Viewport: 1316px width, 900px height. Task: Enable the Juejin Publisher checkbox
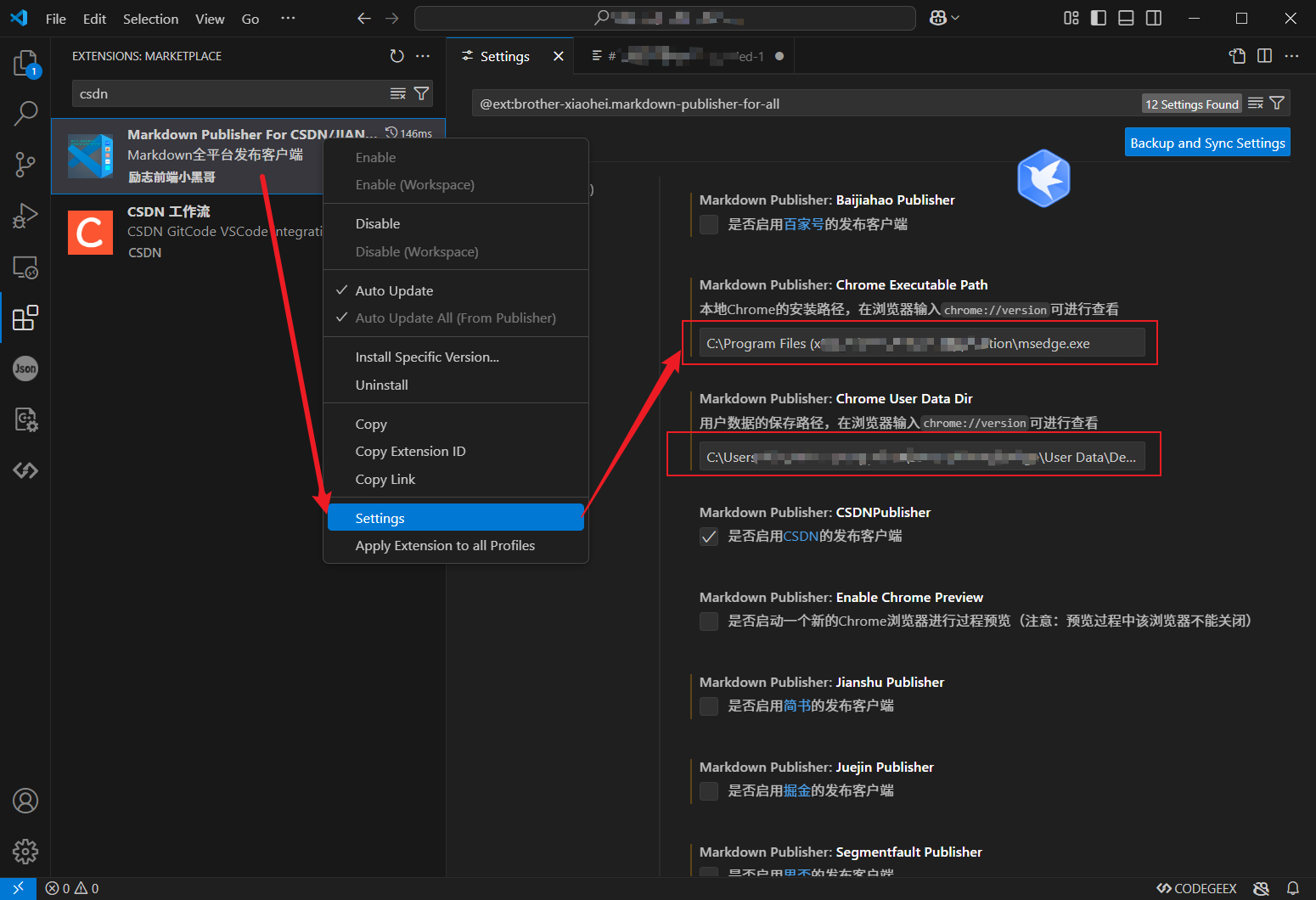pos(709,791)
